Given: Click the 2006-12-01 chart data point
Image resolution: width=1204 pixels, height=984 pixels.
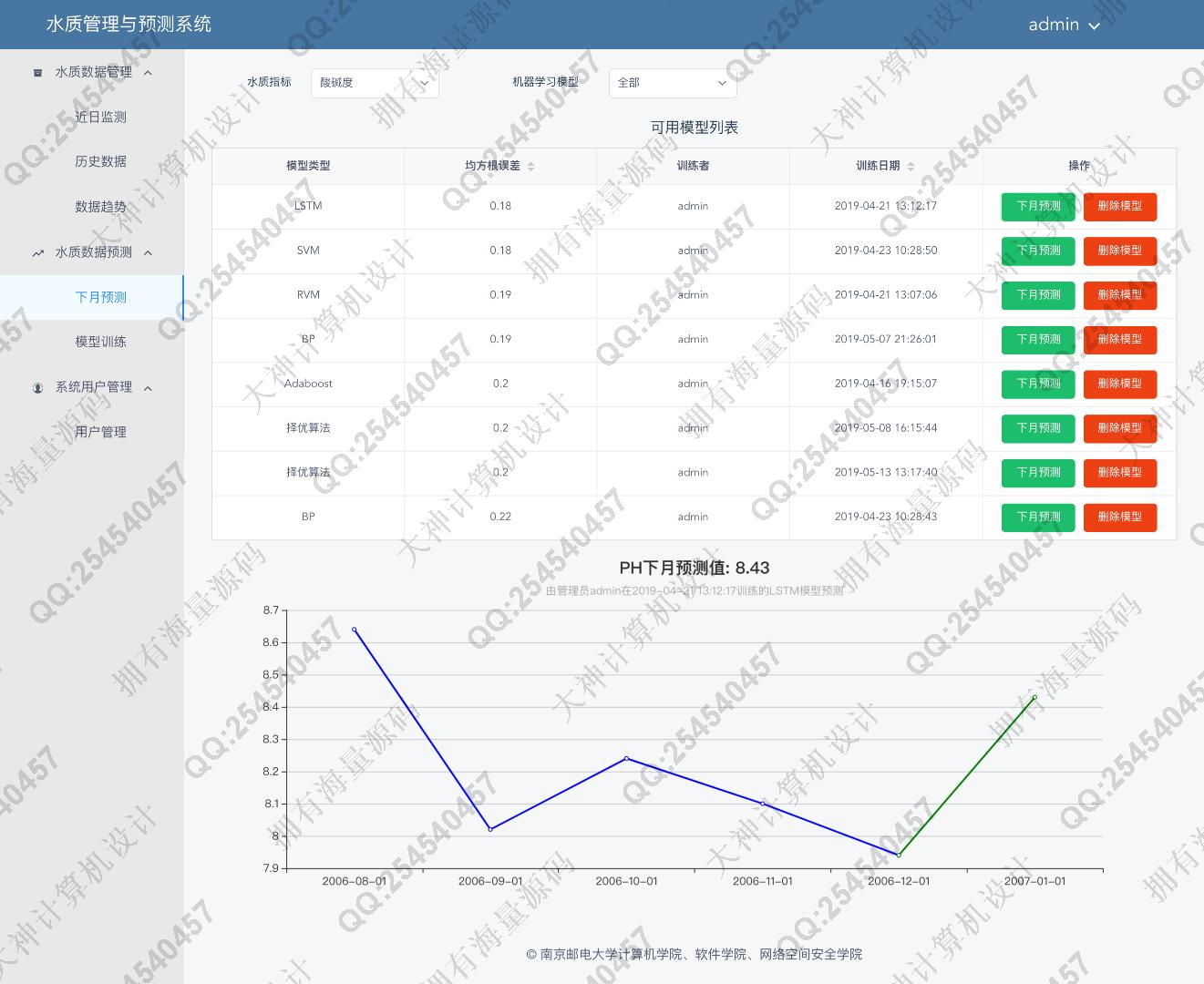Looking at the screenshot, I should (899, 855).
